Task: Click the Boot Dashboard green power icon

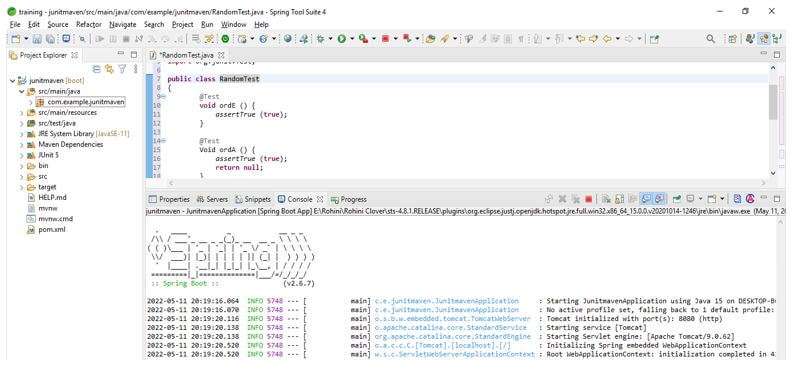Action: [x=225, y=39]
